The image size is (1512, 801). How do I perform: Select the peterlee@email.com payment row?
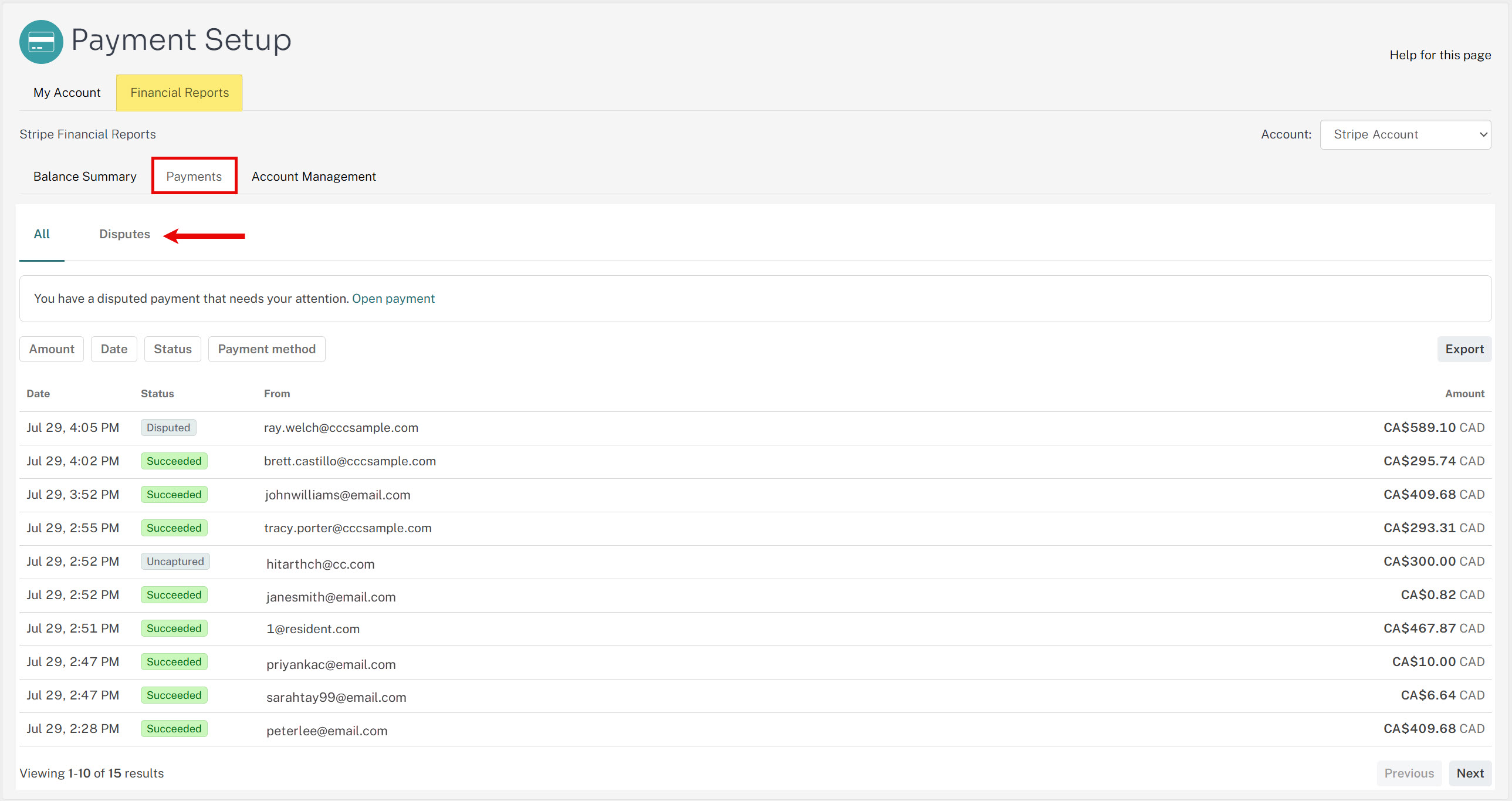[755, 729]
